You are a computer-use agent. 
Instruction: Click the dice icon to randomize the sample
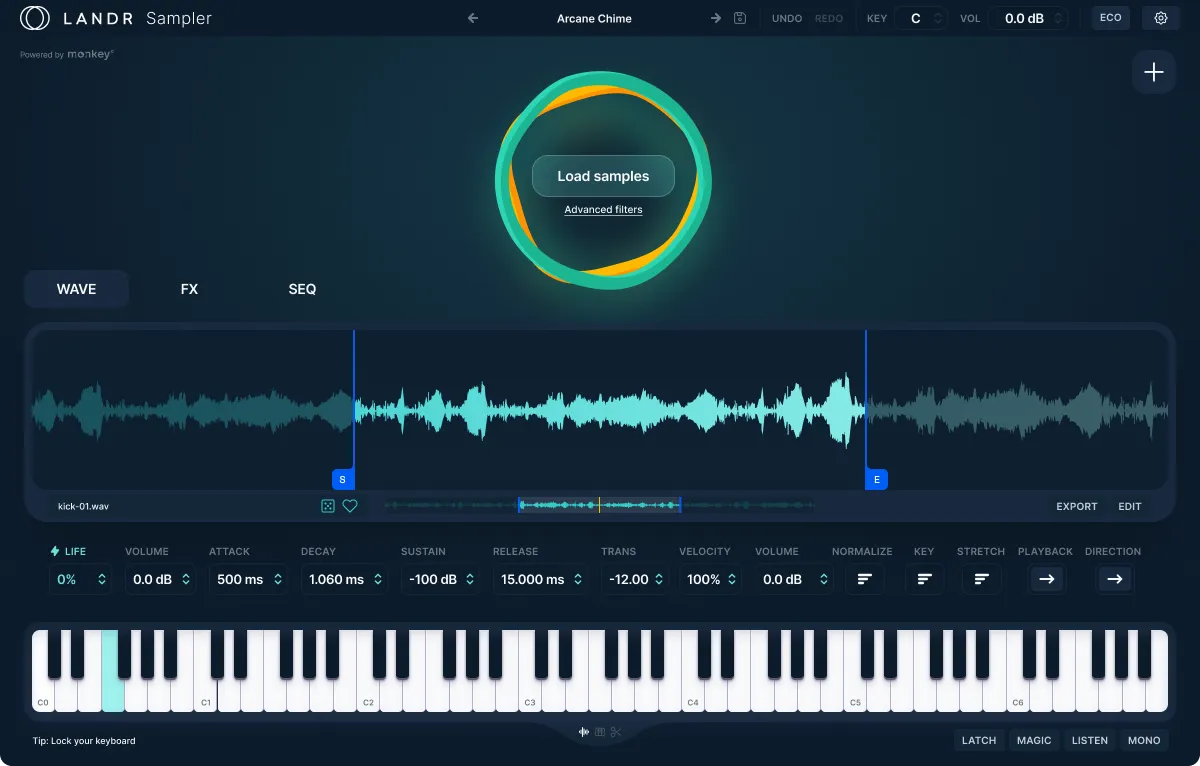pos(328,506)
